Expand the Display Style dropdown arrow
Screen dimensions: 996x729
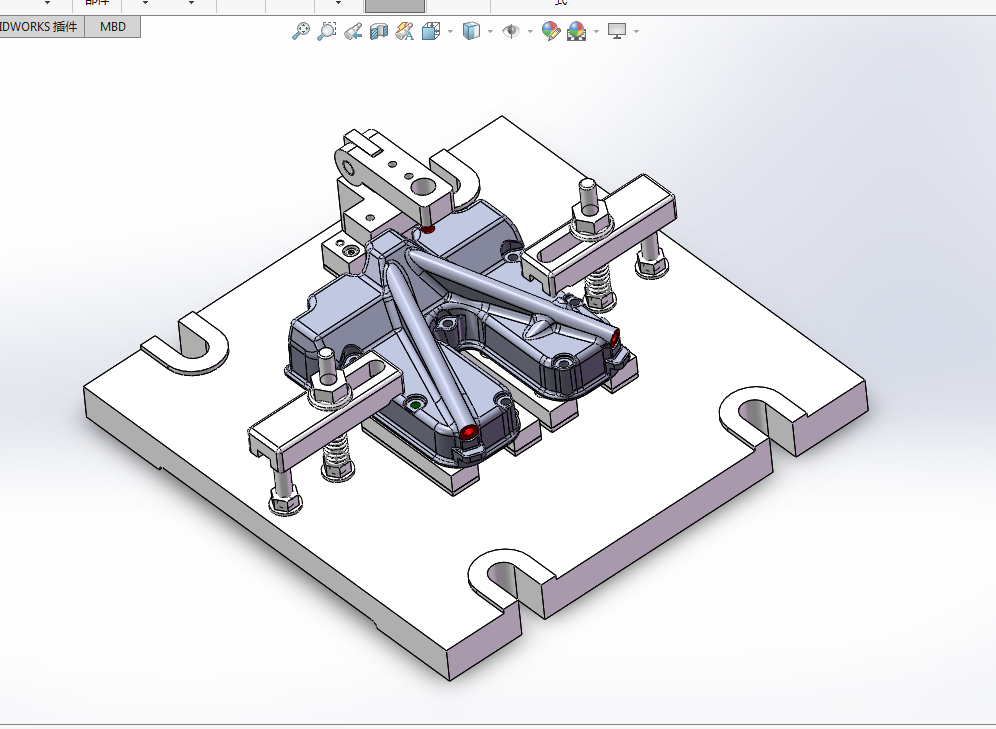(x=490, y=31)
